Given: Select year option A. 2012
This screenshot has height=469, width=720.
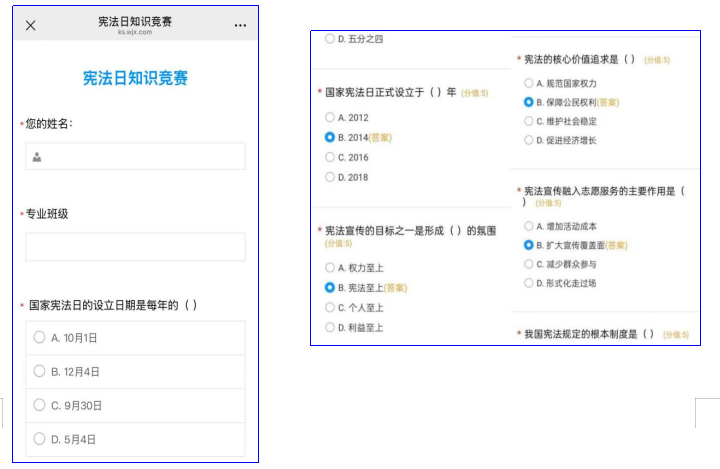Looking at the screenshot, I should coord(330,117).
